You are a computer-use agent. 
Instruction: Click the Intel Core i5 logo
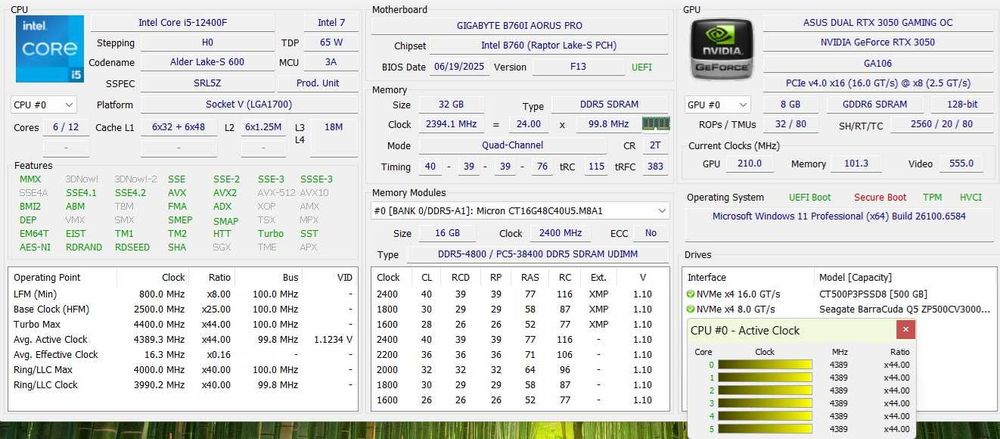point(50,48)
